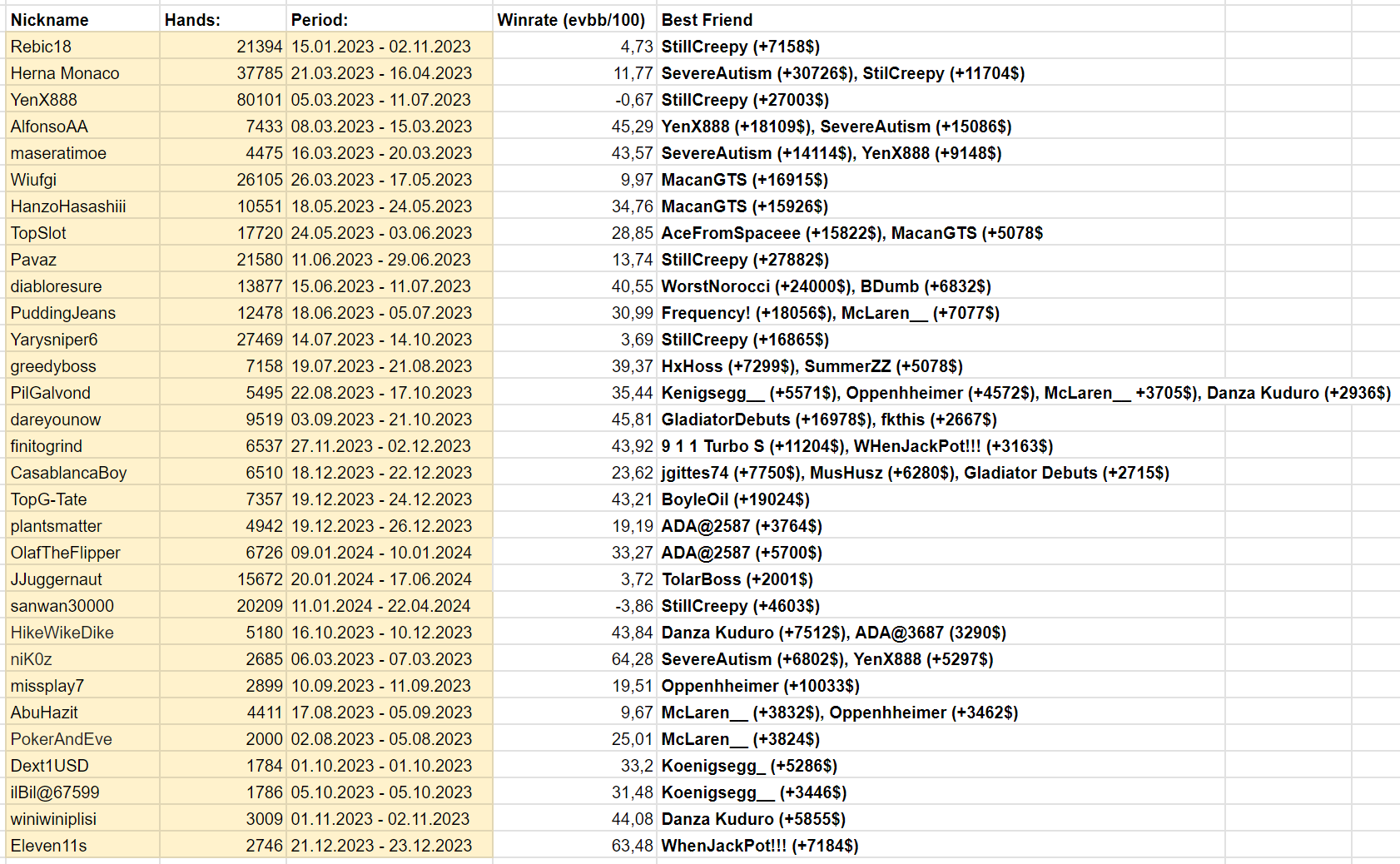Click the PilGalvond best friend list cell
Viewport: 1400px width, 864px height.
tap(1025, 393)
